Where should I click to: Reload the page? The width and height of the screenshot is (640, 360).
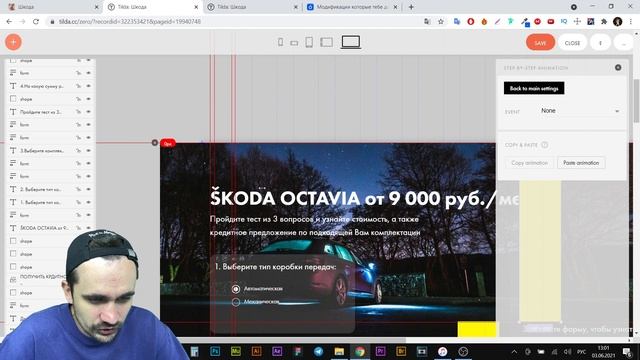pos(36,22)
